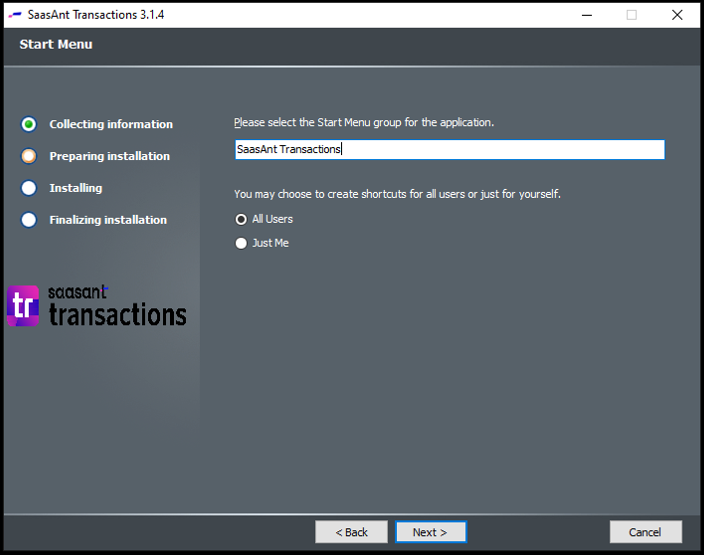704x555 pixels.
Task: Click the Finalizing installation label
Action: point(108,220)
